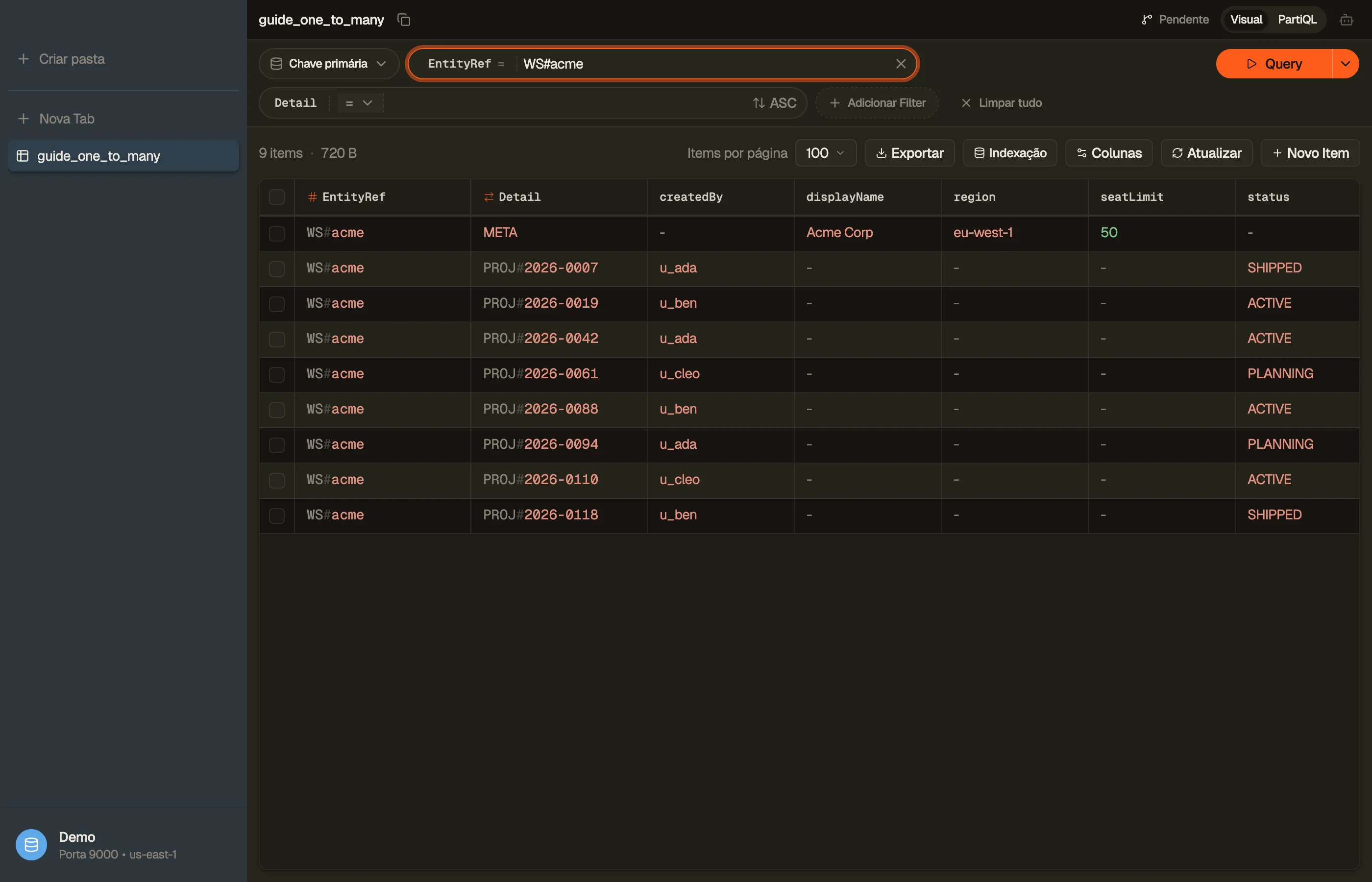Expand the Chave primária dropdown

329,64
